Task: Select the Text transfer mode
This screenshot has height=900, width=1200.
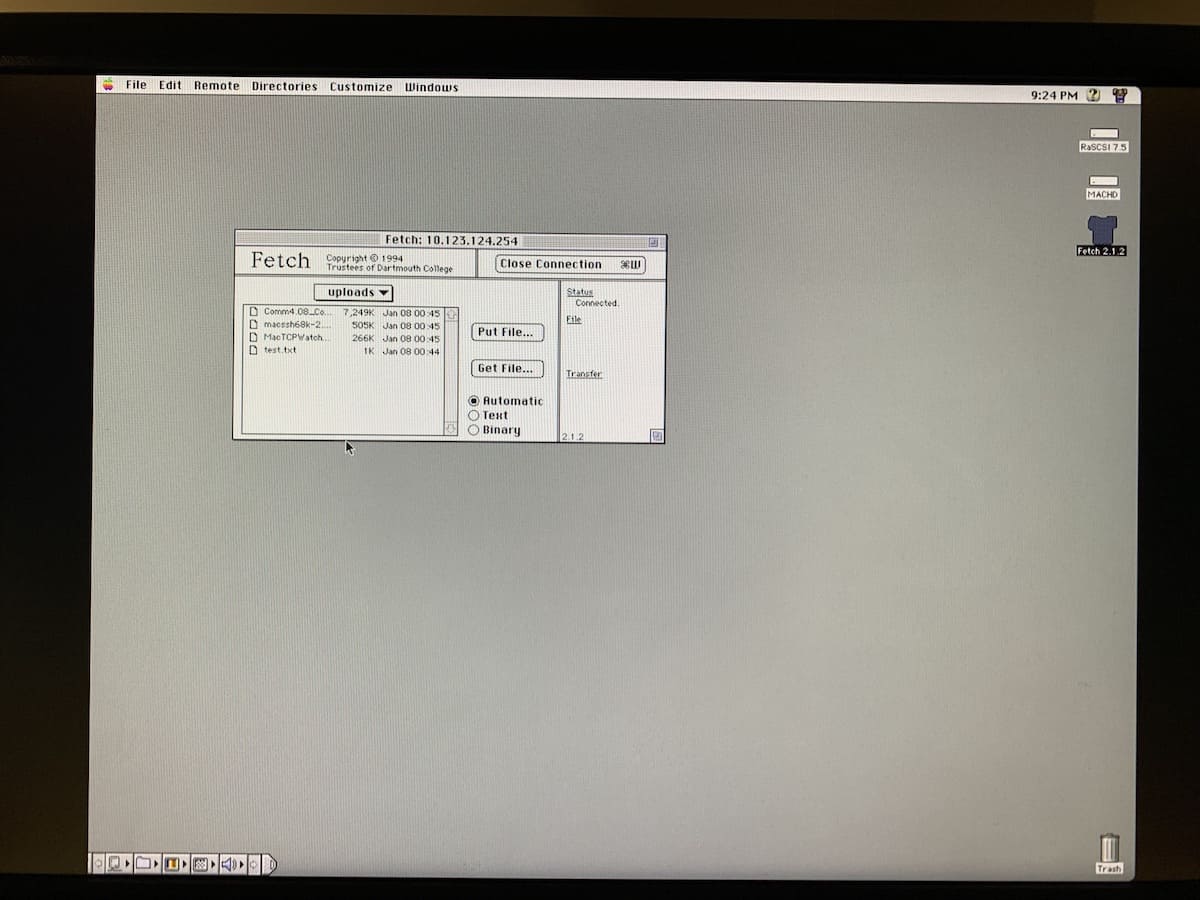Action: [x=488, y=415]
